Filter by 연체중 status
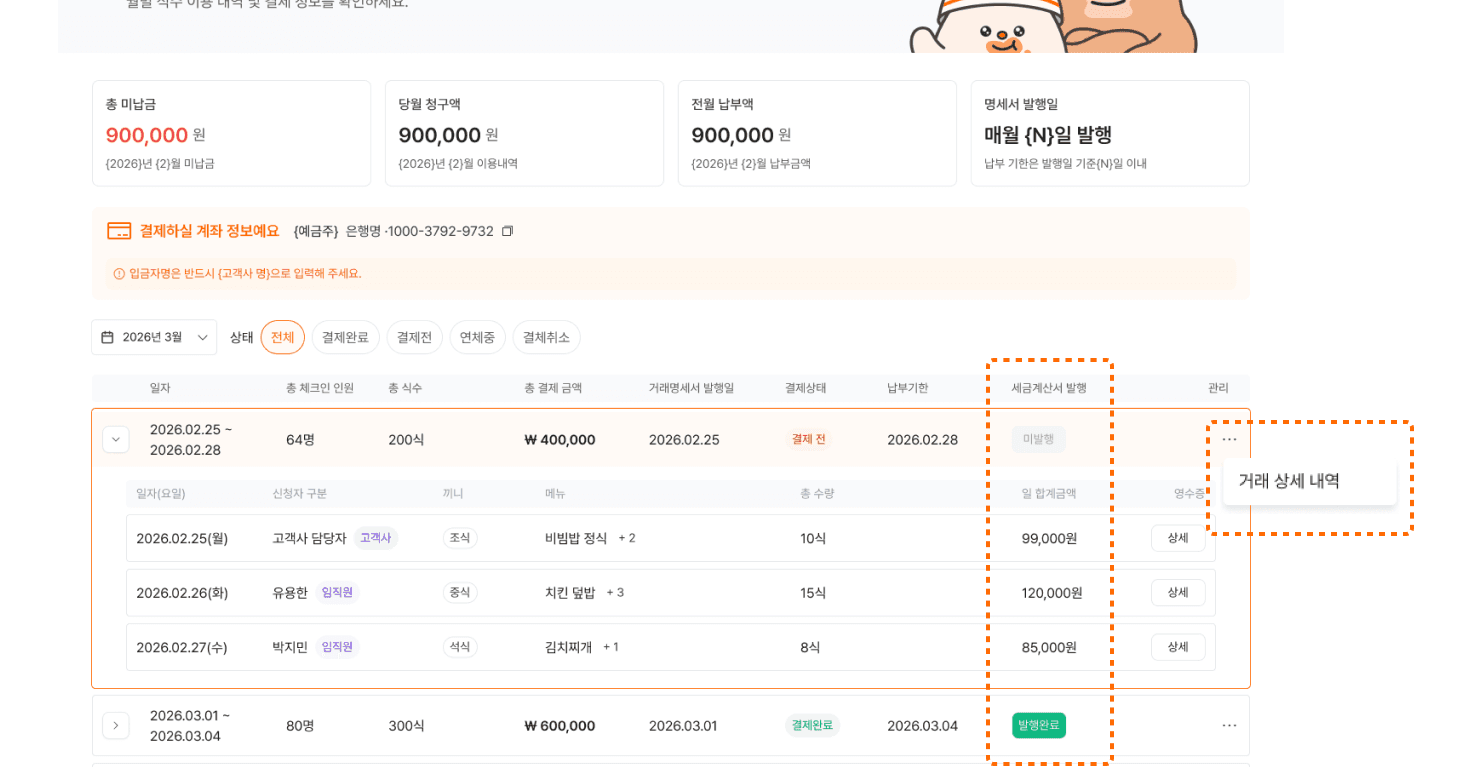 (477, 337)
